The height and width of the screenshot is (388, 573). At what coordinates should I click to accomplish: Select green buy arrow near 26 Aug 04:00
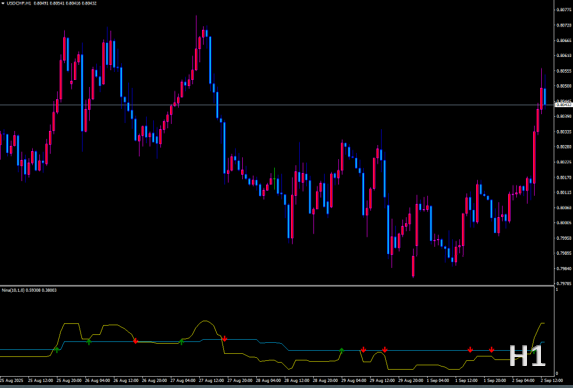pos(88,341)
